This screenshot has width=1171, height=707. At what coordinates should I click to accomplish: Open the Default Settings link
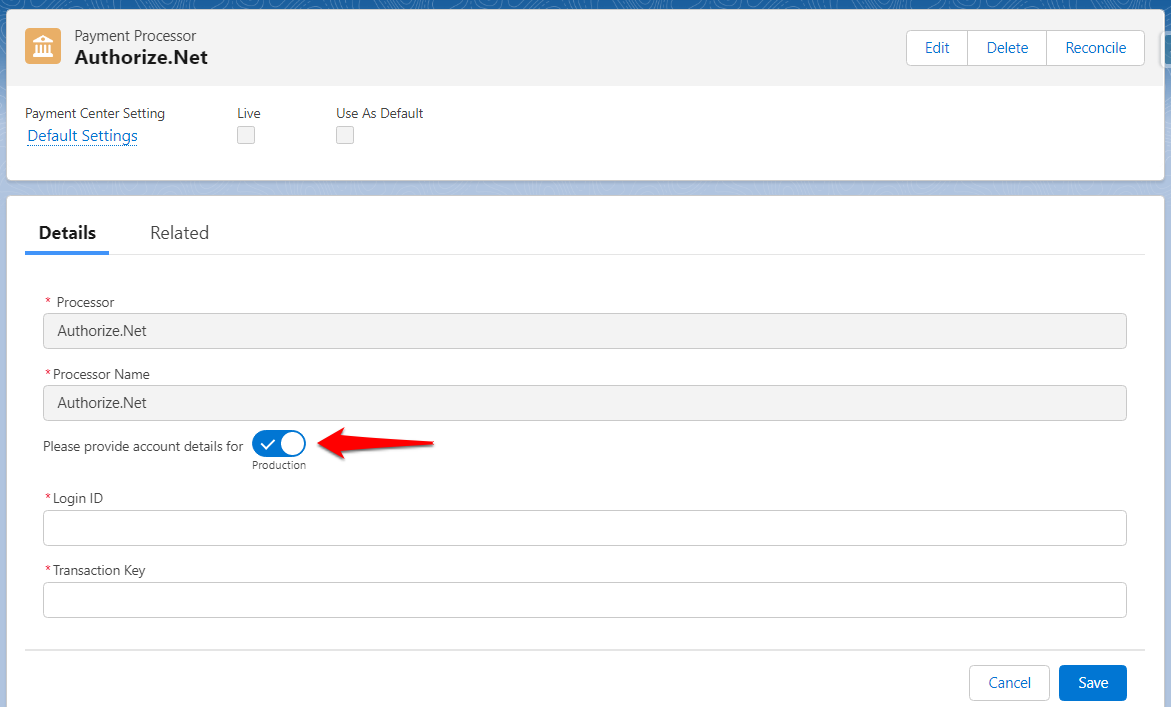(82, 136)
